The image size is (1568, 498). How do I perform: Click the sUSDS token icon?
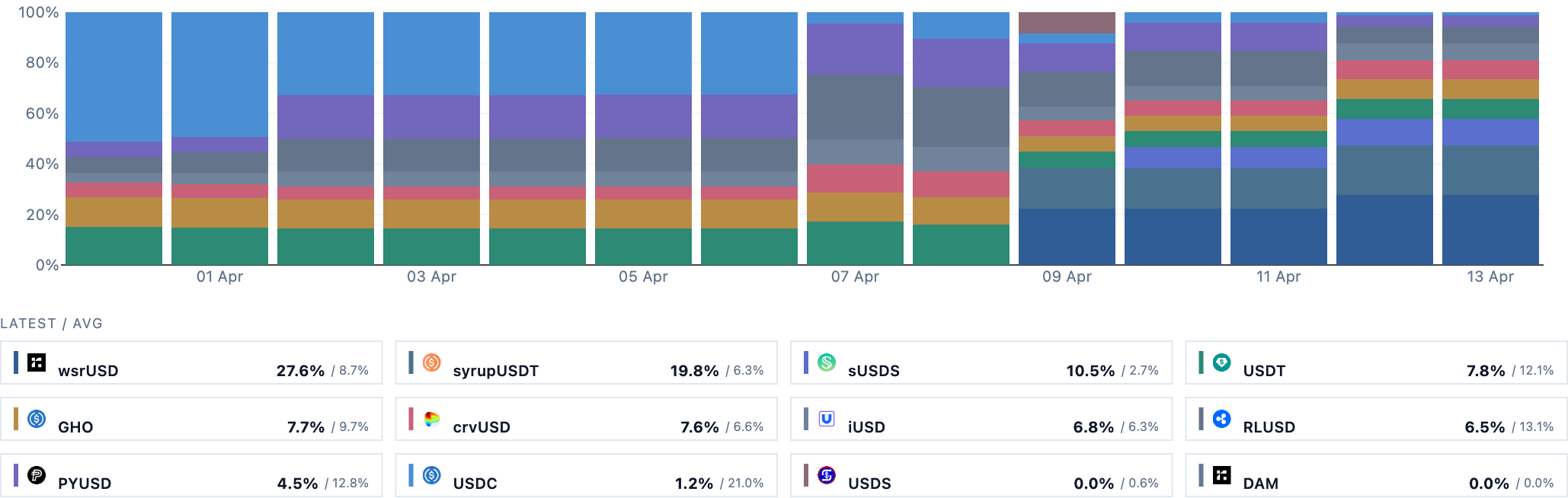tap(827, 362)
